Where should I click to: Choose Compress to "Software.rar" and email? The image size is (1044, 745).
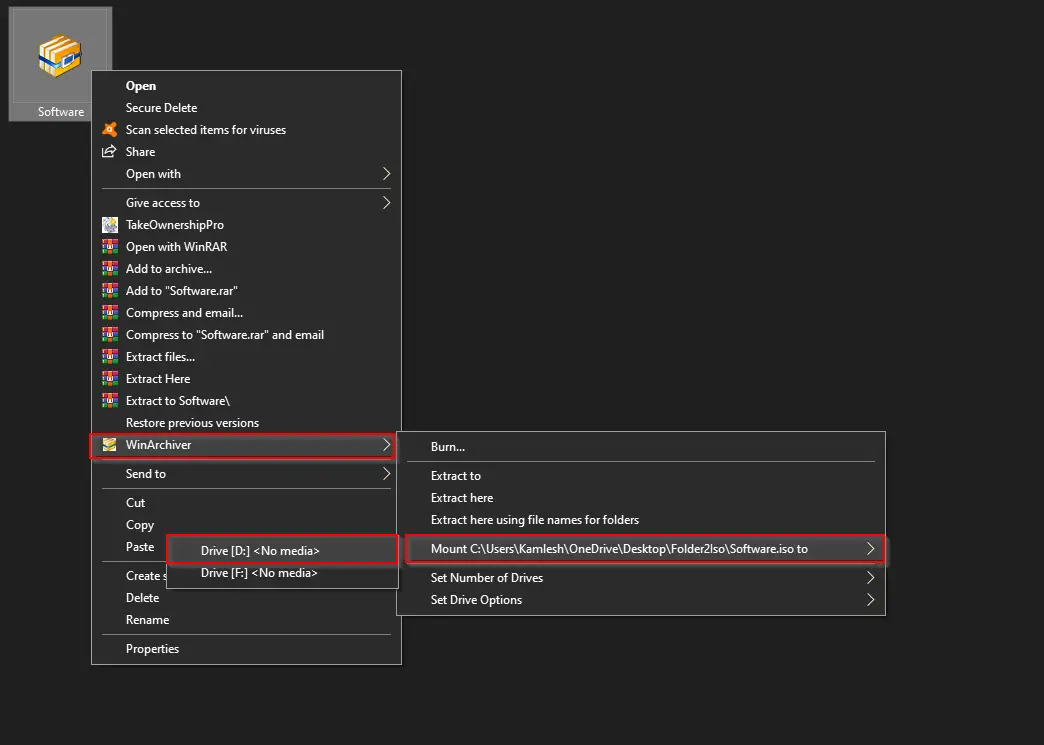[x=246, y=334]
